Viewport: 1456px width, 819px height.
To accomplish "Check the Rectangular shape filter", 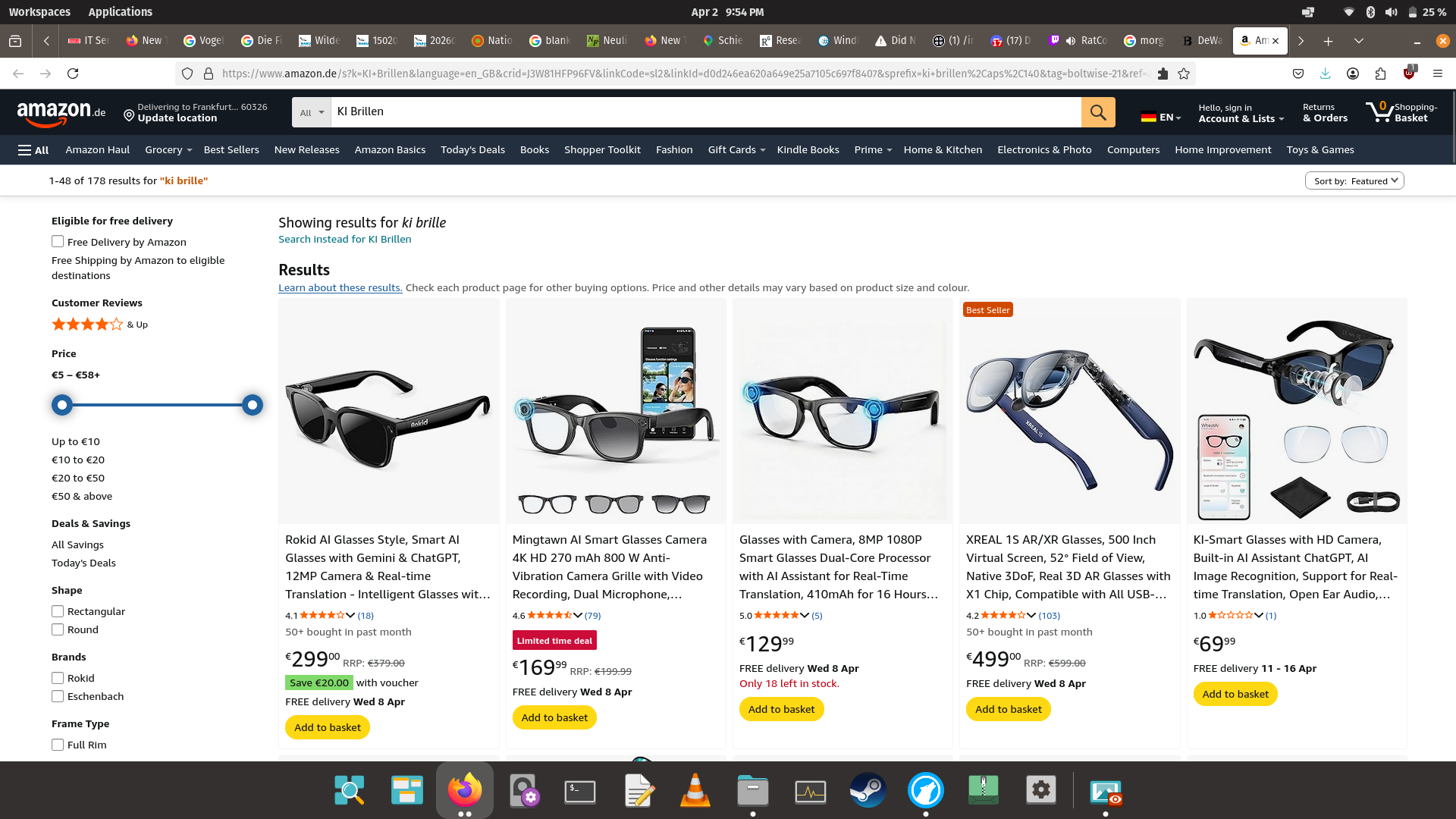I will click(58, 611).
